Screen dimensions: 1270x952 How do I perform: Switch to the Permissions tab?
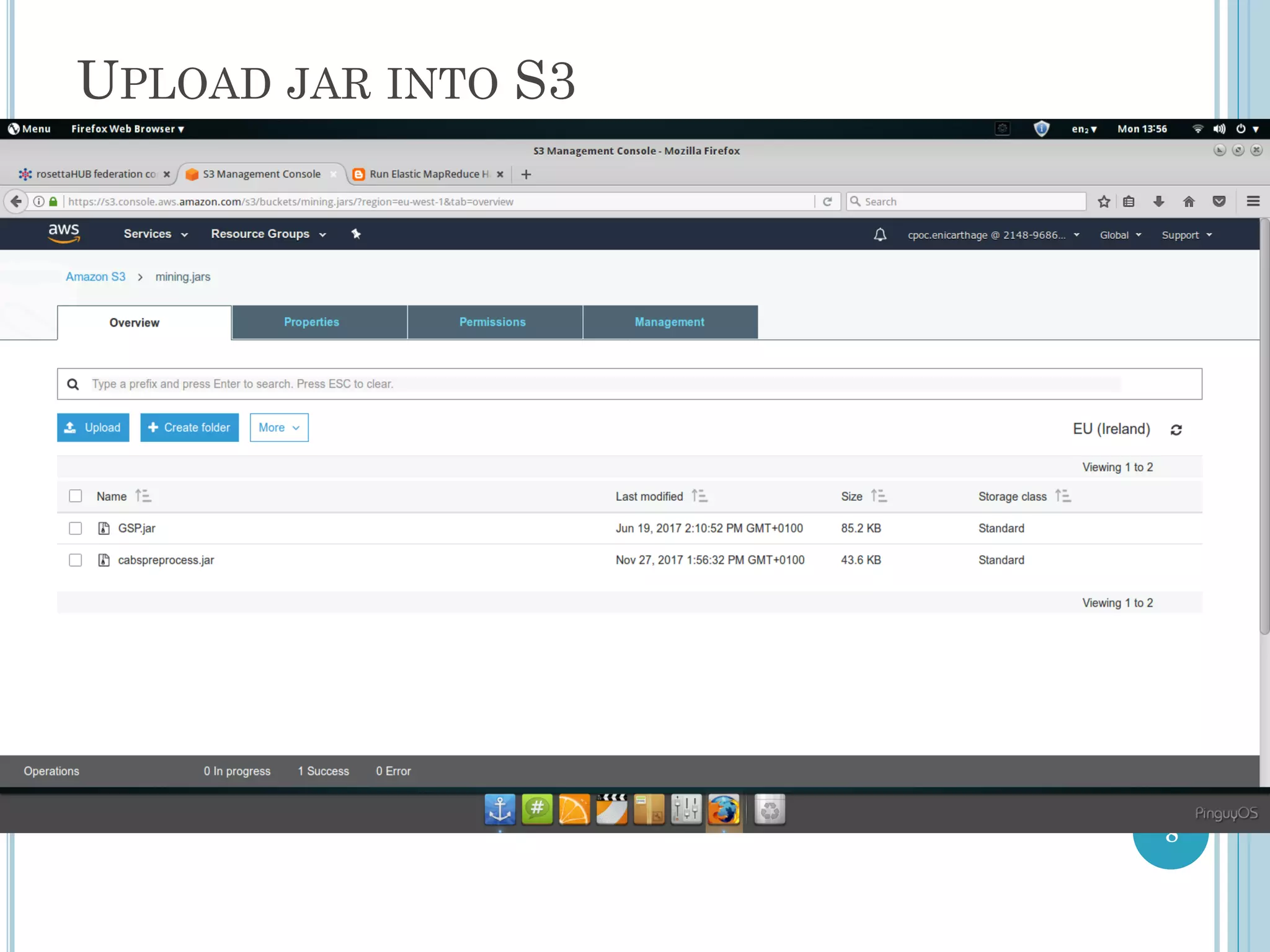tap(495, 322)
